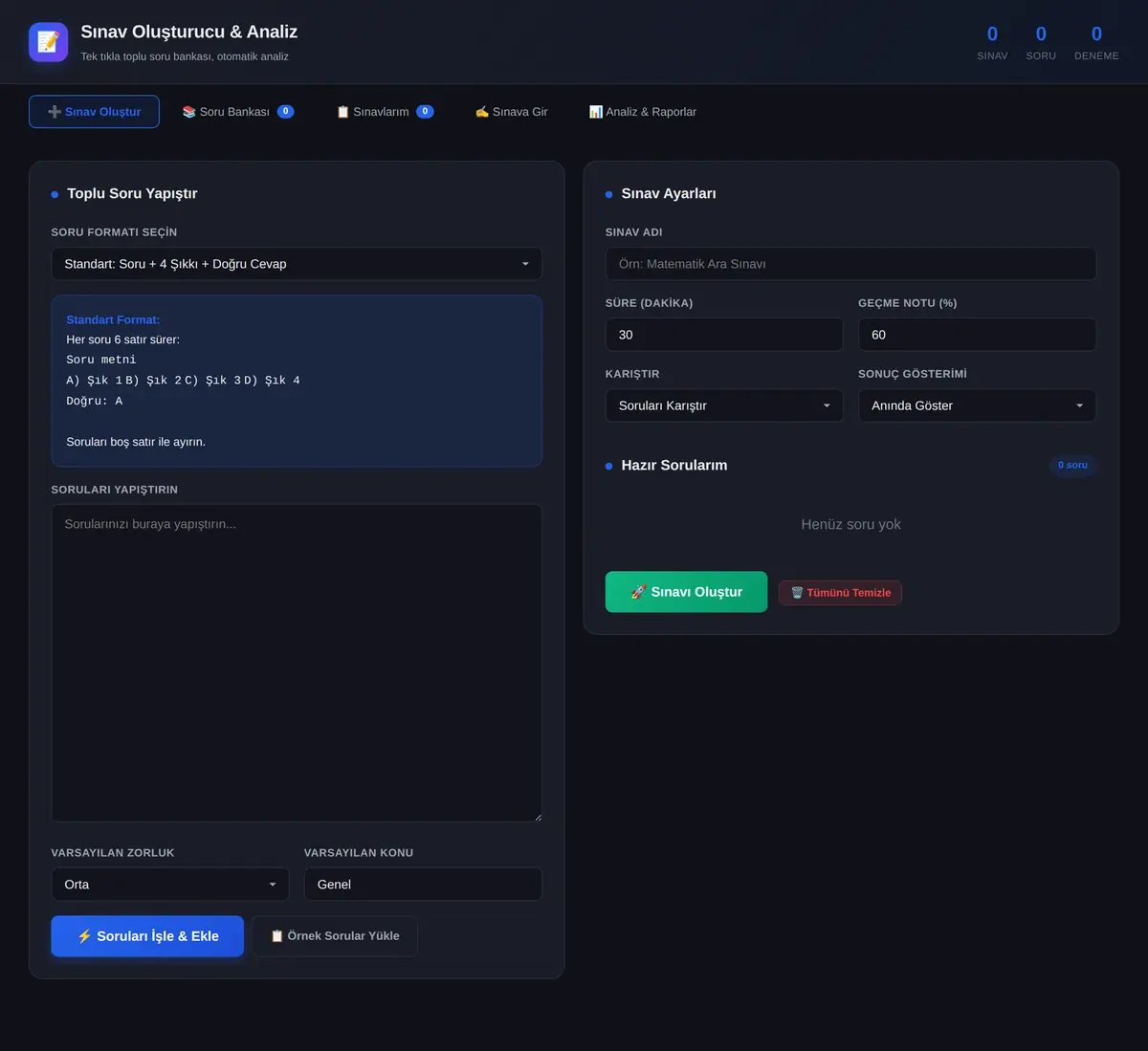Click the "Doğru: A" example line
Image resolution: width=1148 pixels, height=1051 pixels.
click(x=95, y=401)
